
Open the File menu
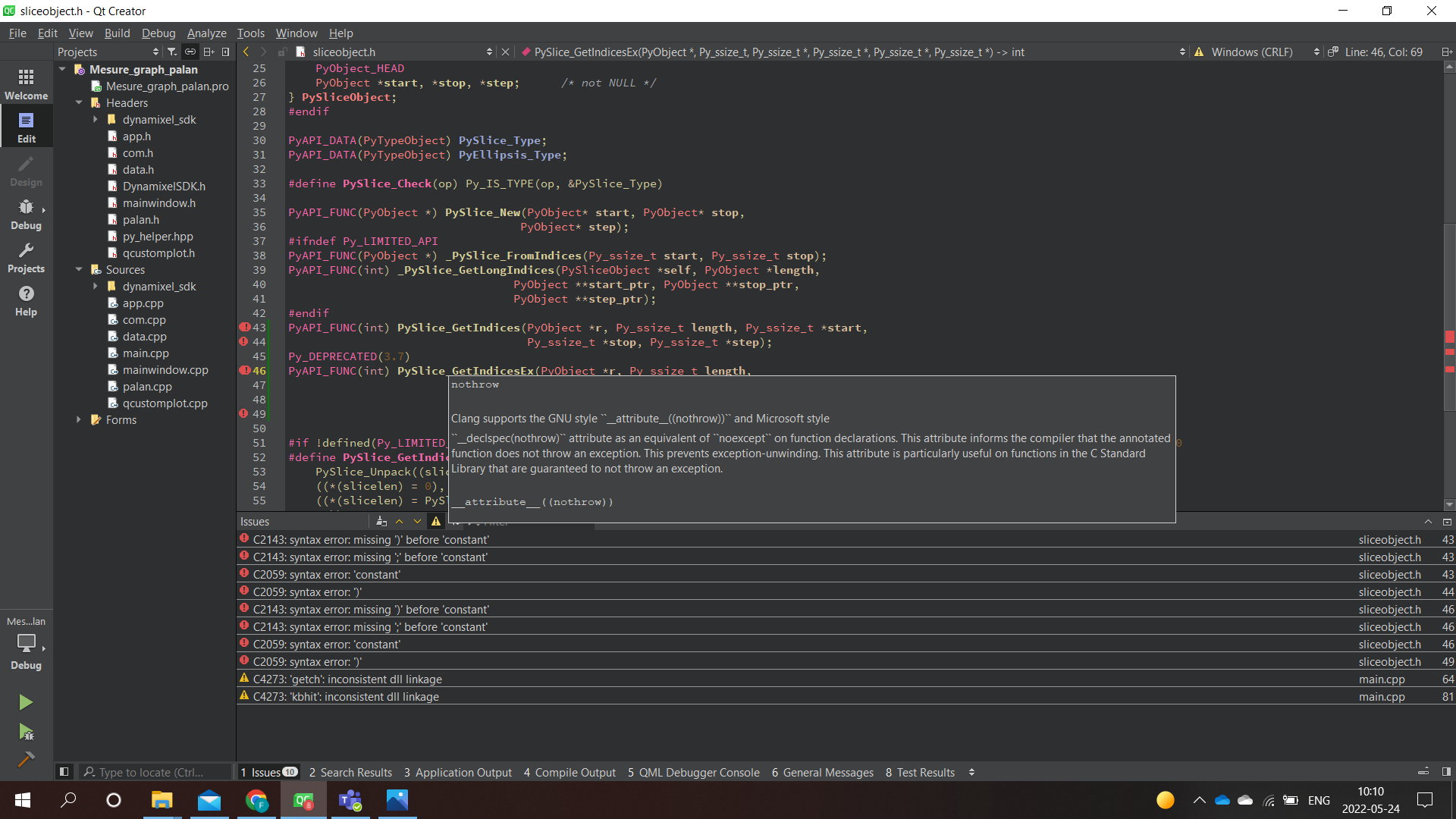(17, 33)
